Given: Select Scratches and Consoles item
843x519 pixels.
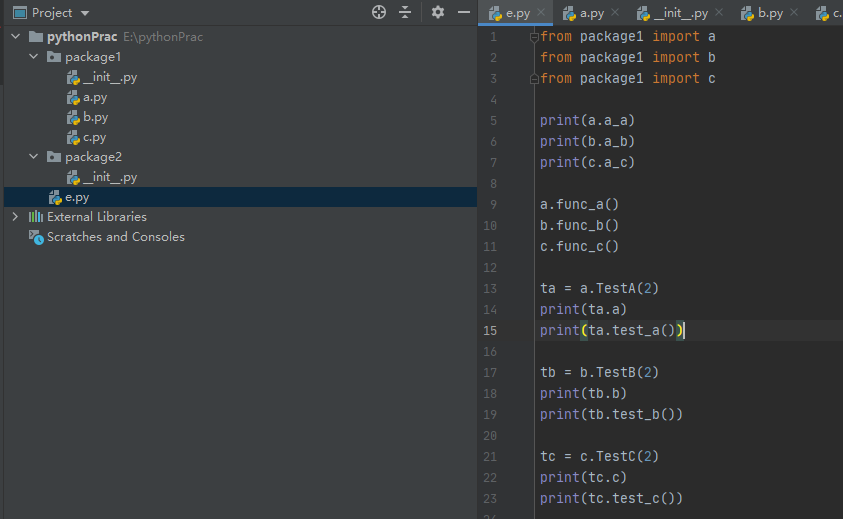Looking at the screenshot, I should point(116,237).
